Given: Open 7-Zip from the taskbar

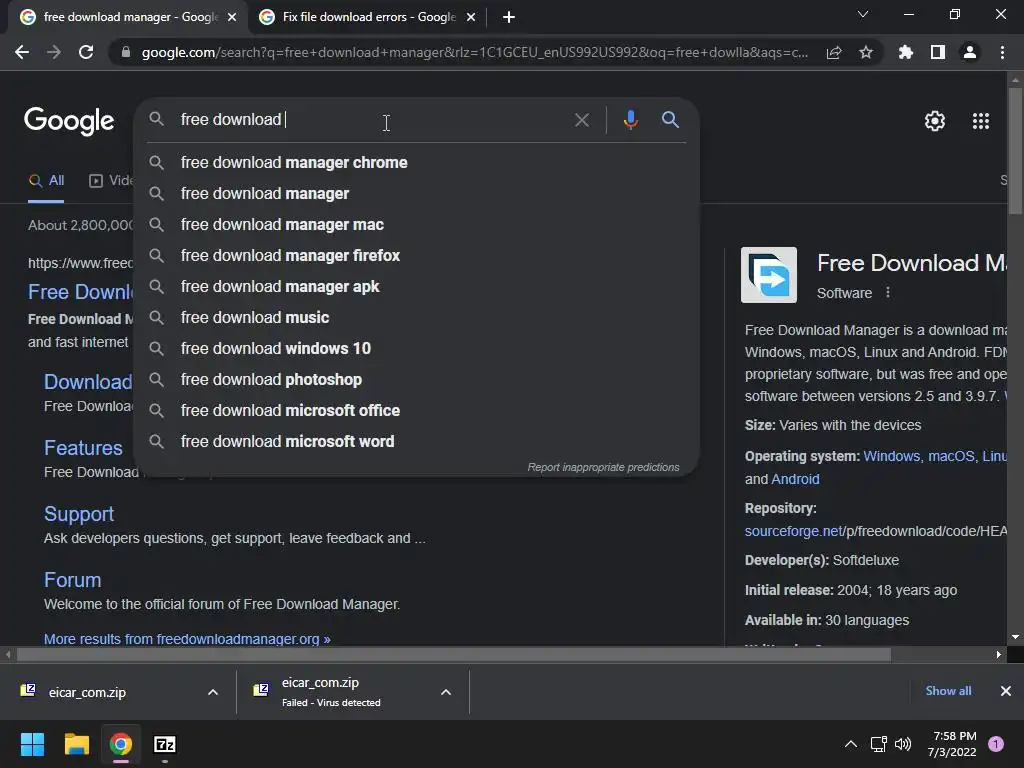Looking at the screenshot, I should pyautogui.click(x=165, y=744).
